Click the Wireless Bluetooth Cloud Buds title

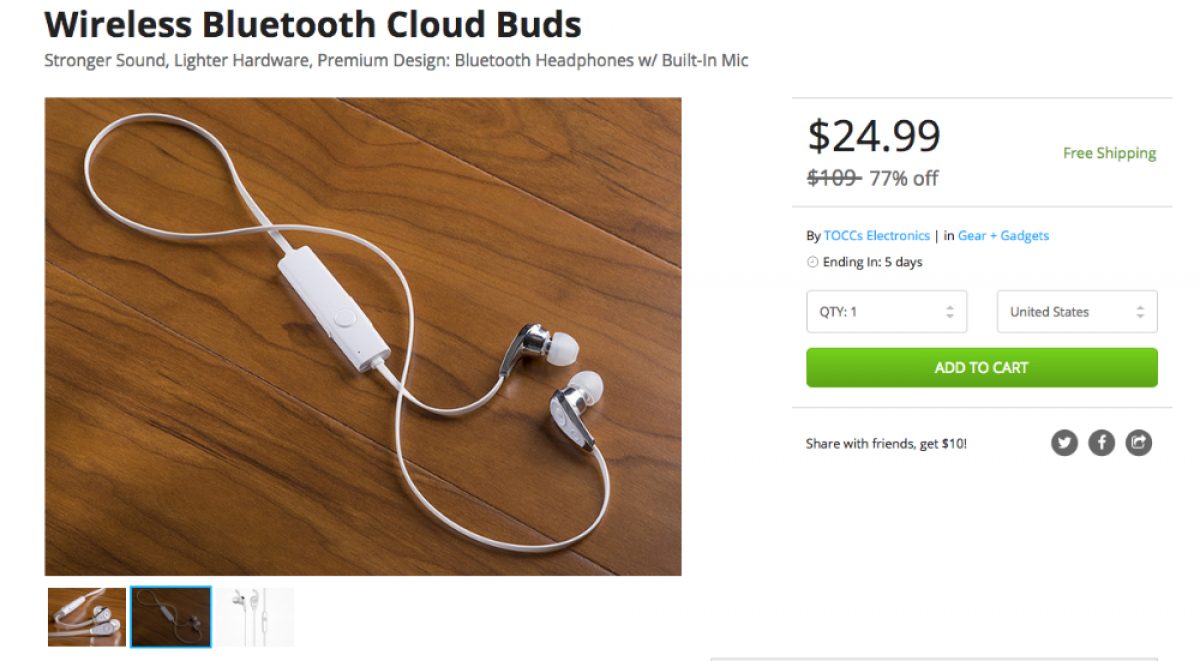pyautogui.click(x=313, y=23)
